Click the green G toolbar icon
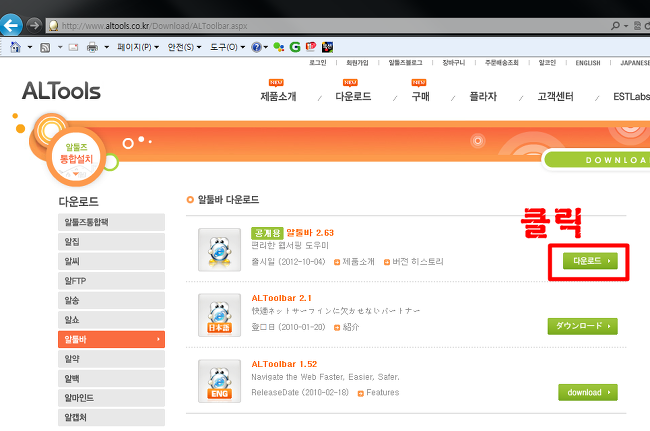This screenshot has height=431, width=650. (295, 47)
